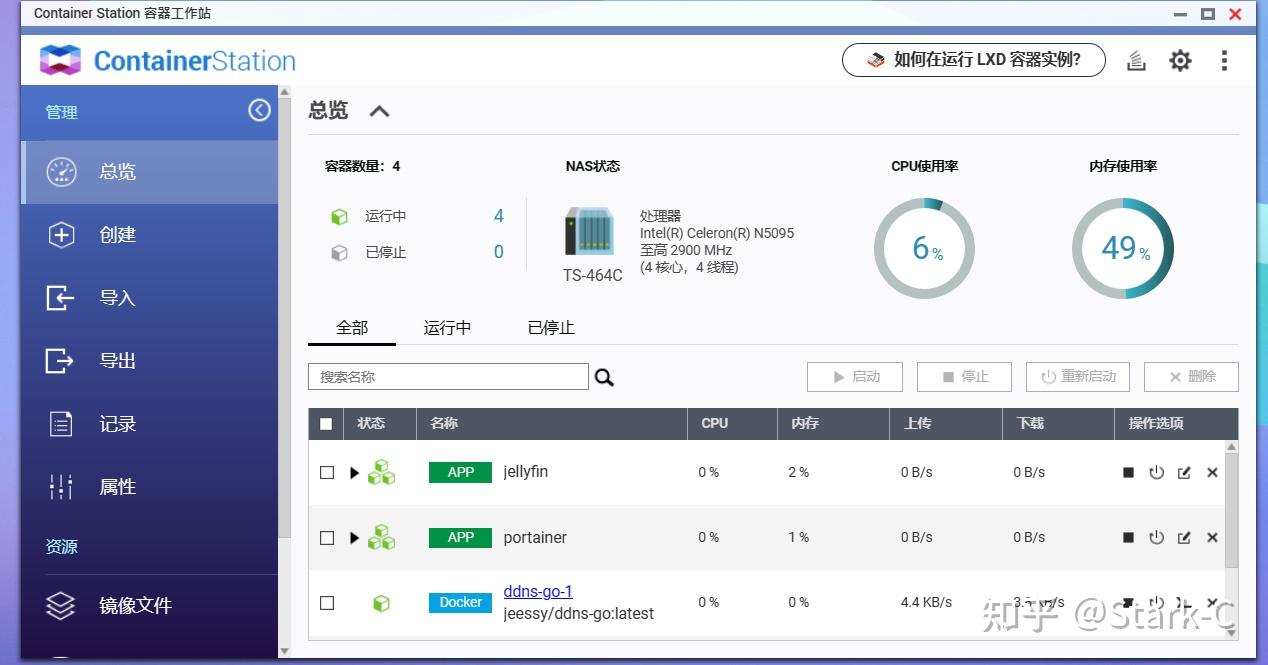
Task: Edit the portainer container settings
Action: coord(1184,537)
